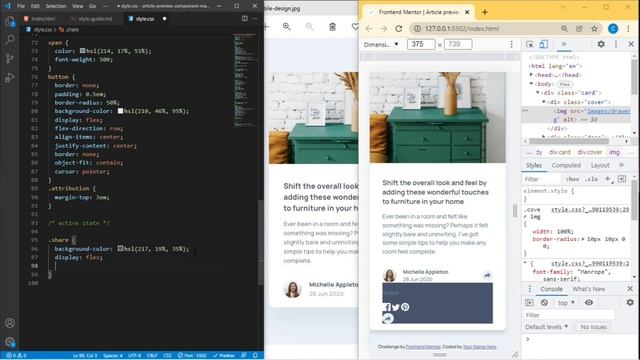Image resolution: width=640 pixels, height=360 pixels.
Task: Select div.card in DevTools breadcrumb
Action: 560,152
